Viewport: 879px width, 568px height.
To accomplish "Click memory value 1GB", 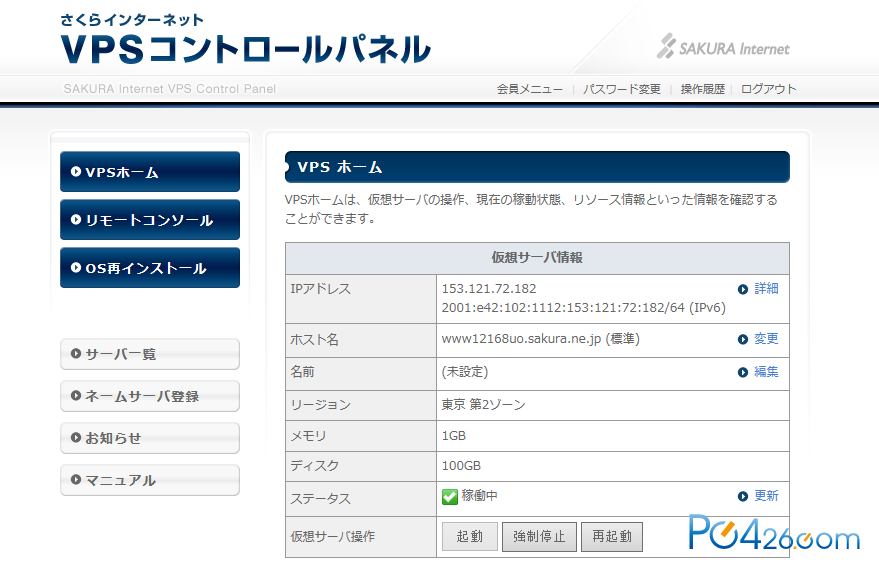I will [454, 436].
